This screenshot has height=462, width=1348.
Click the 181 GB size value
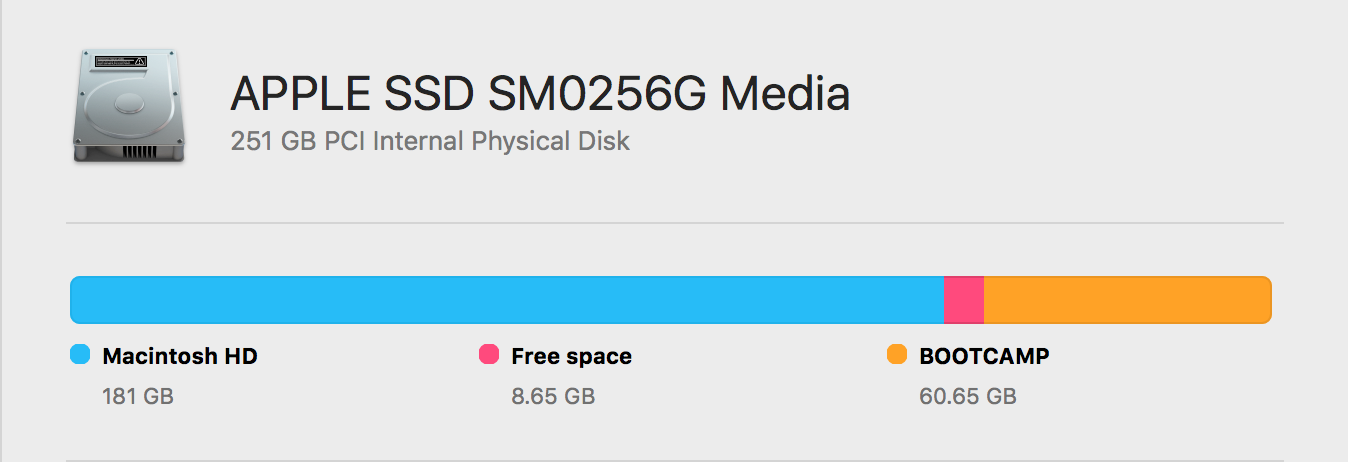point(138,397)
